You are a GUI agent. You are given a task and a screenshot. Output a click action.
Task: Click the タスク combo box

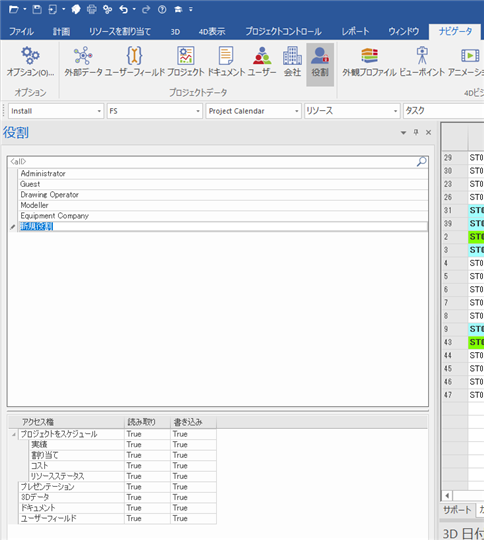point(444,111)
